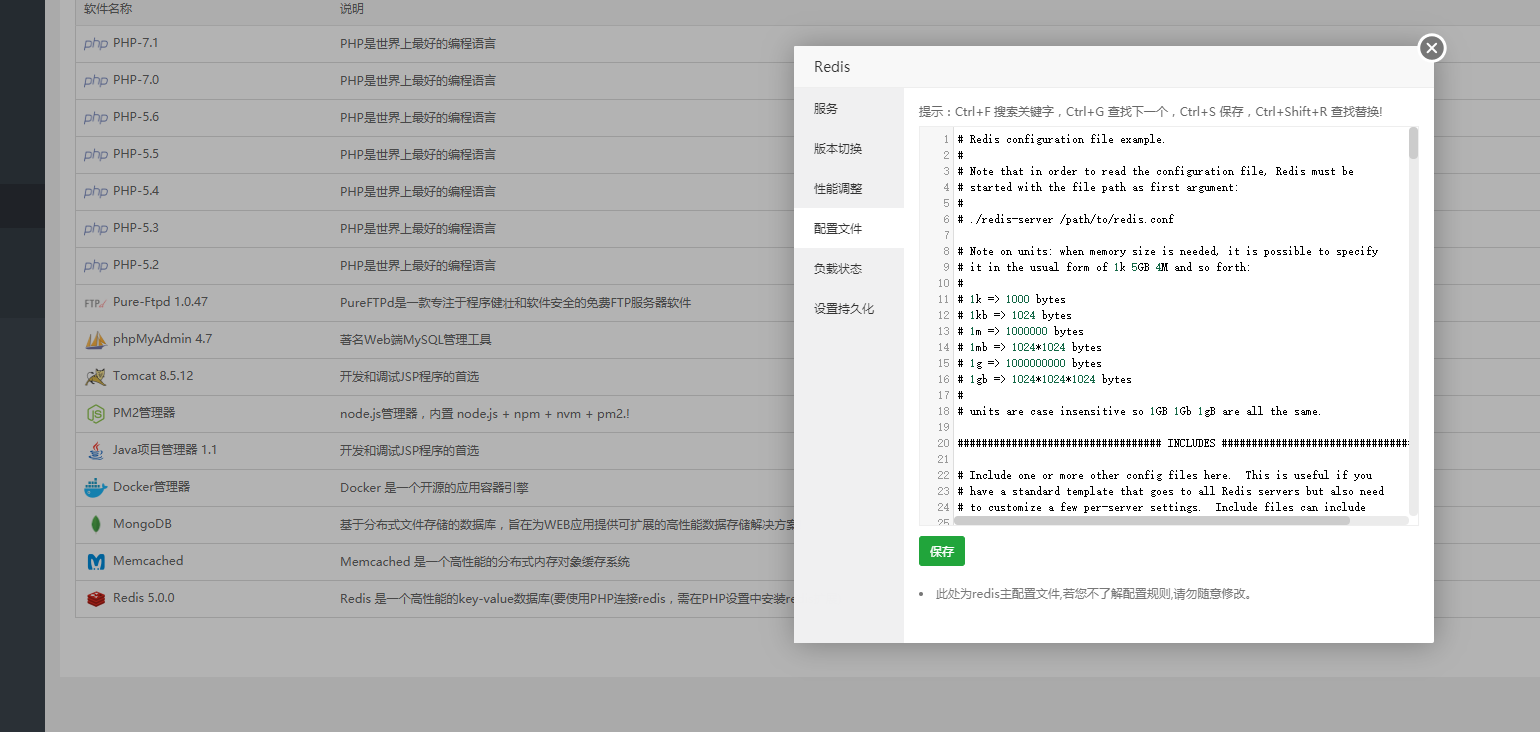Screen dimensions: 1540x732
Task: Click the PHP-5.6 software name
Action: 136,117
